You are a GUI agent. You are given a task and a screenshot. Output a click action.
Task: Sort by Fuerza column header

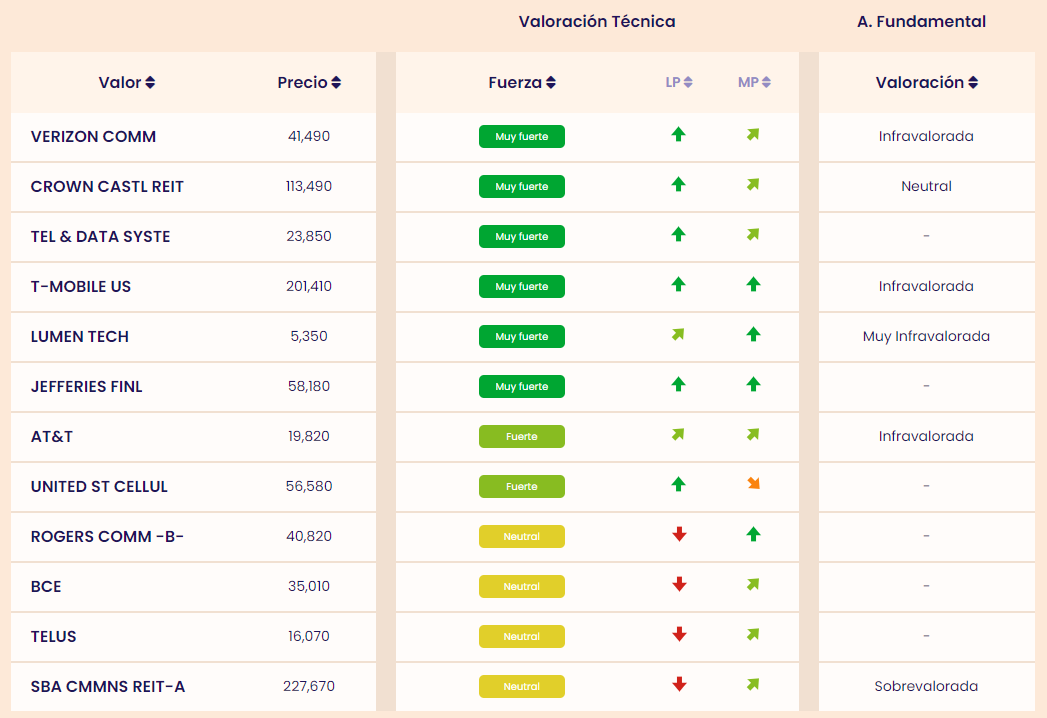[522, 83]
